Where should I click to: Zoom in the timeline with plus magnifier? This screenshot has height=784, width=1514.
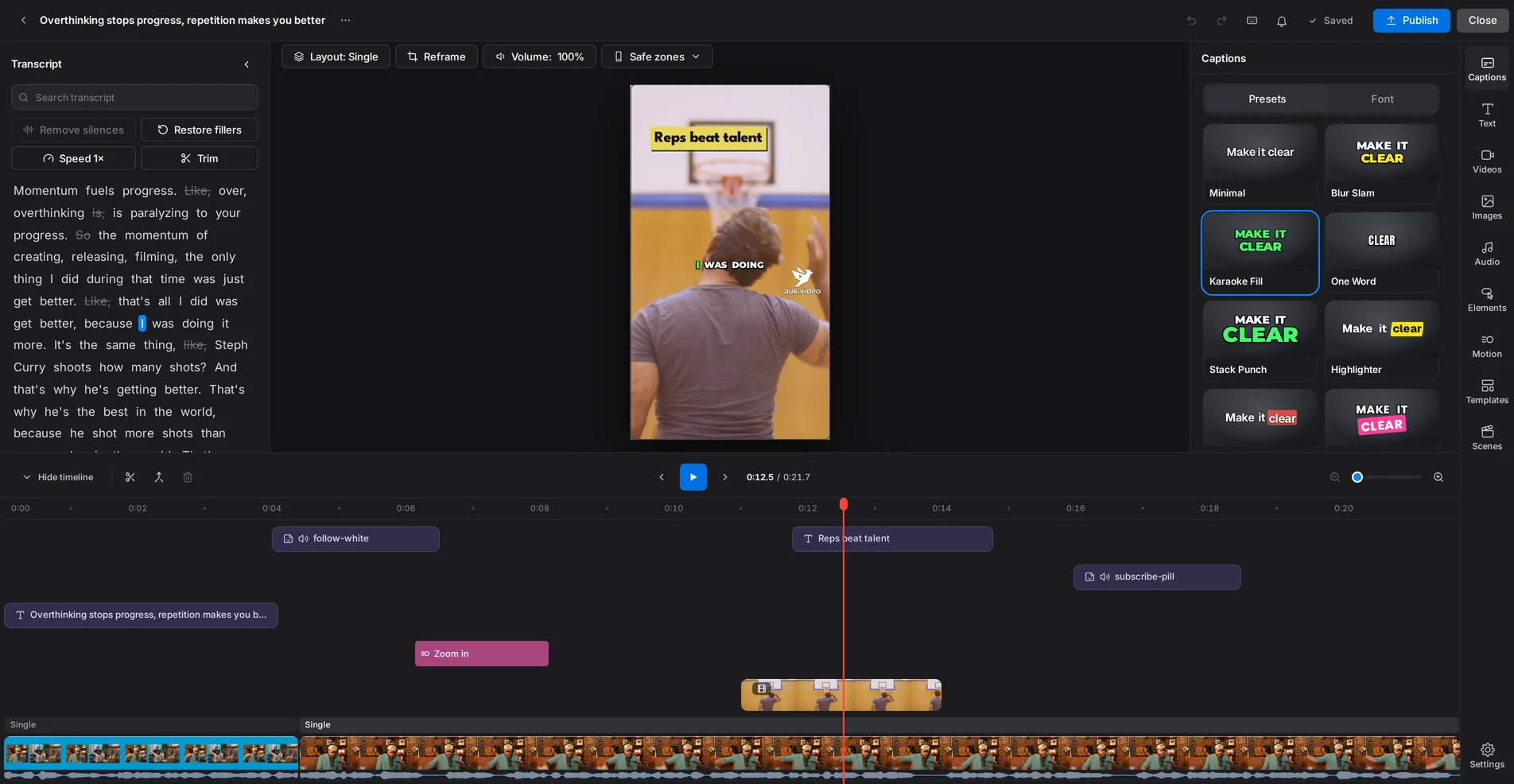click(x=1438, y=477)
